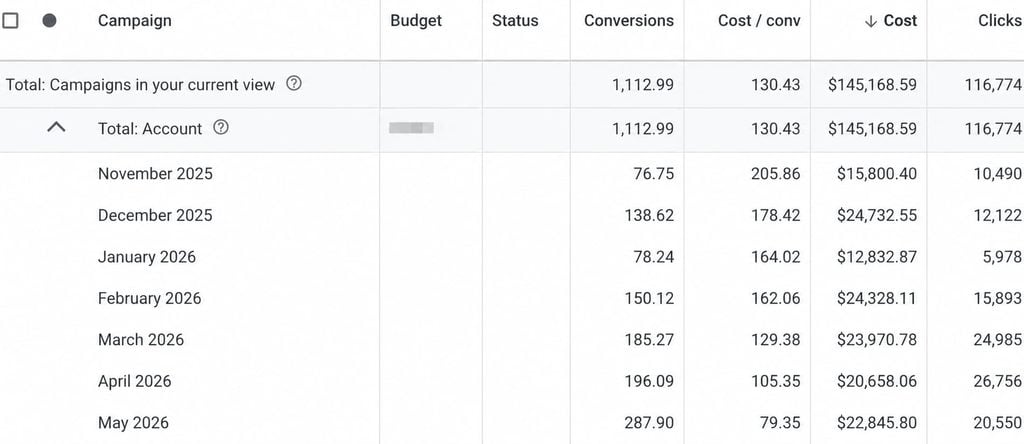Click the status dot icon in the table header

click(49, 21)
